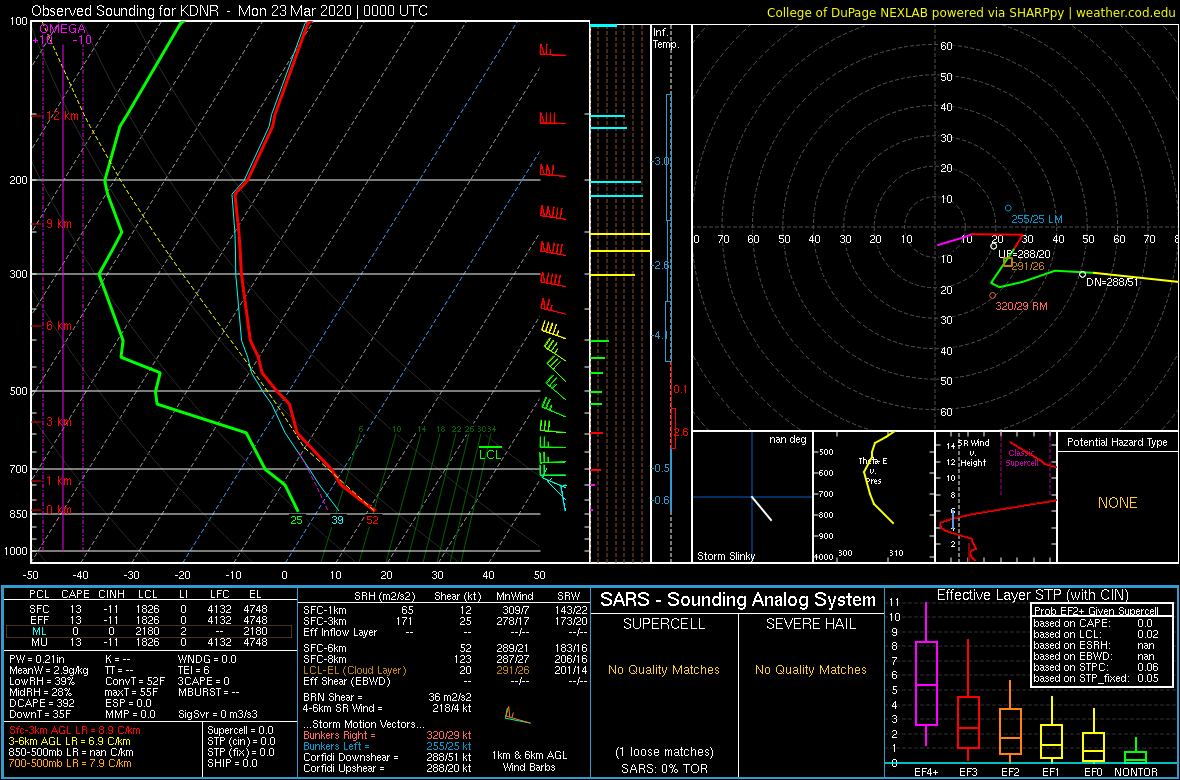Click the Corfidi downshear DN circle marker
The image size is (1180, 780).
(x=1082, y=274)
